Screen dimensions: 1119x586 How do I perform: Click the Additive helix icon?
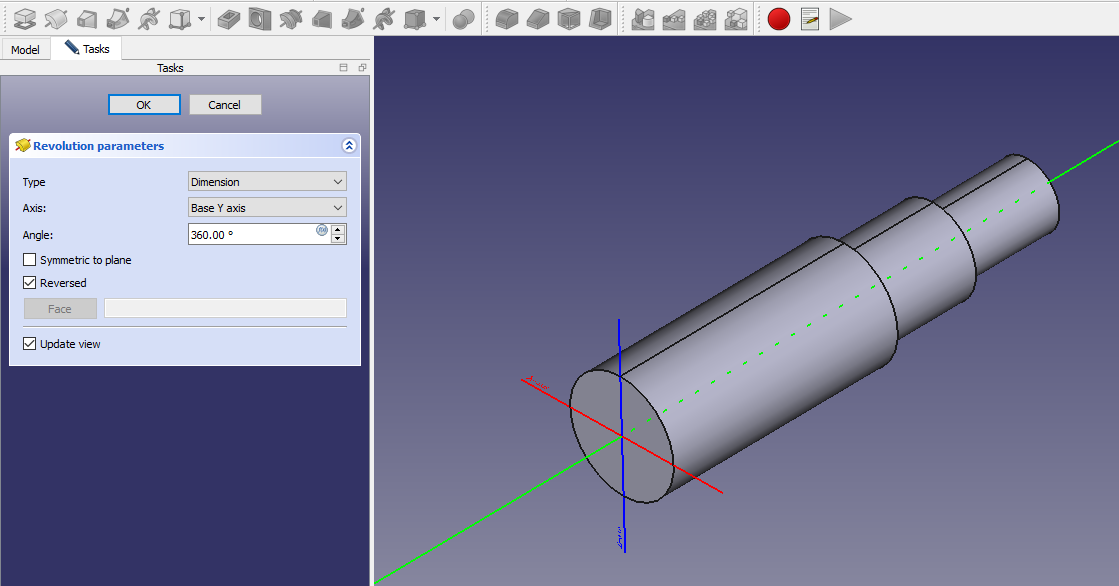tap(149, 18)
